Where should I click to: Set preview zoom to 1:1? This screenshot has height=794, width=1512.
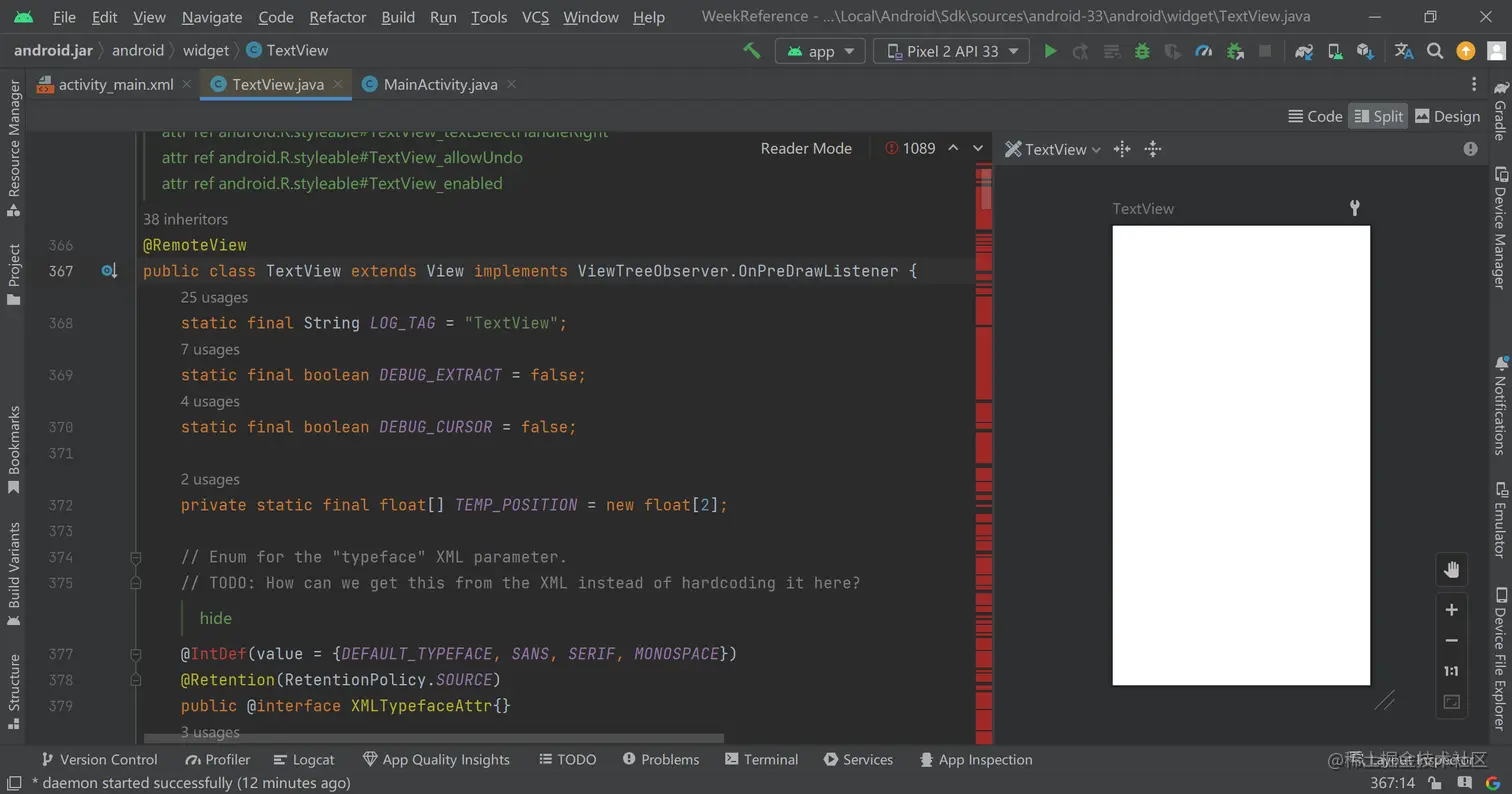click(1452, 672)
